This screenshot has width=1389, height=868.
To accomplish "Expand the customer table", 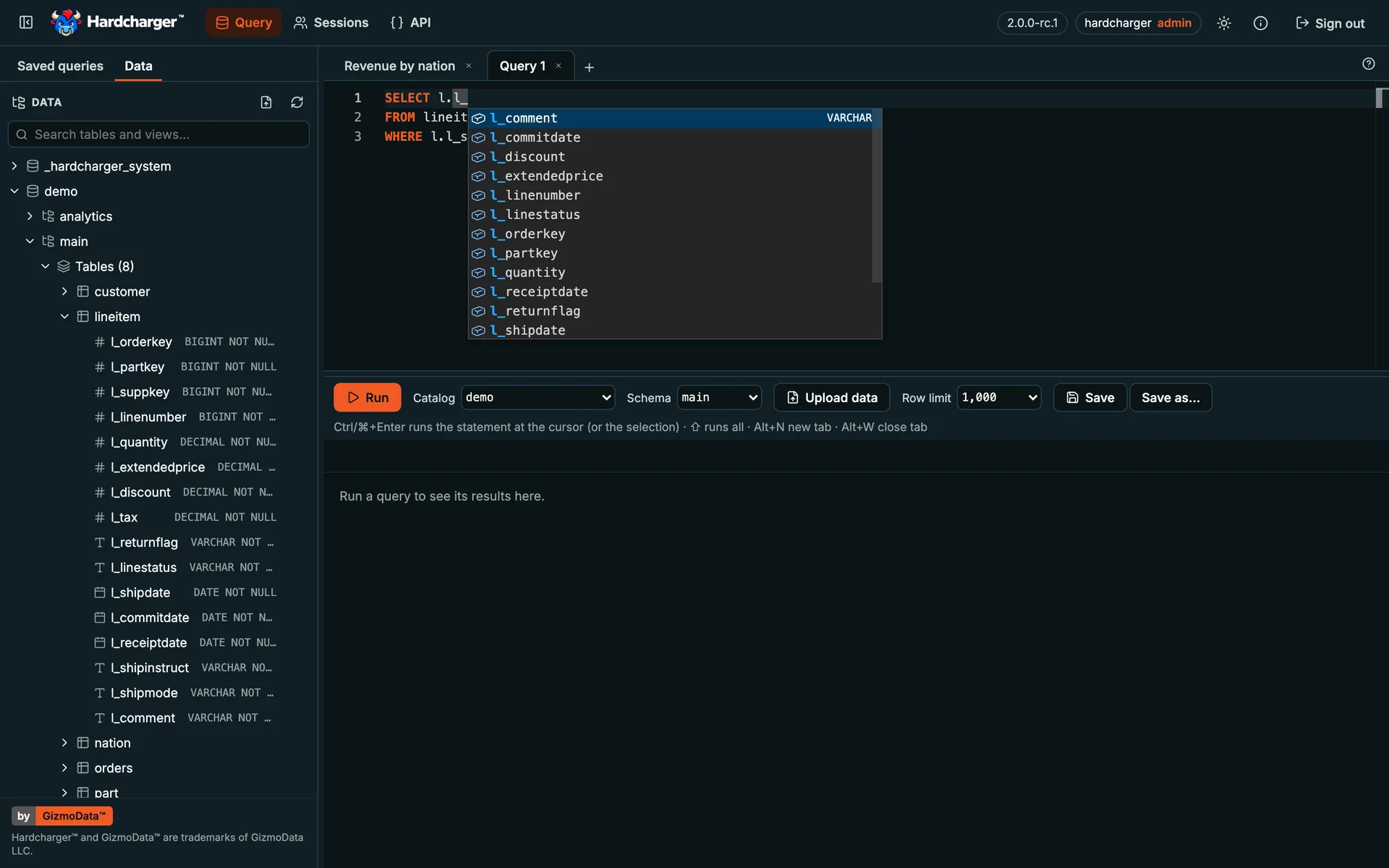I will (64, 292).
